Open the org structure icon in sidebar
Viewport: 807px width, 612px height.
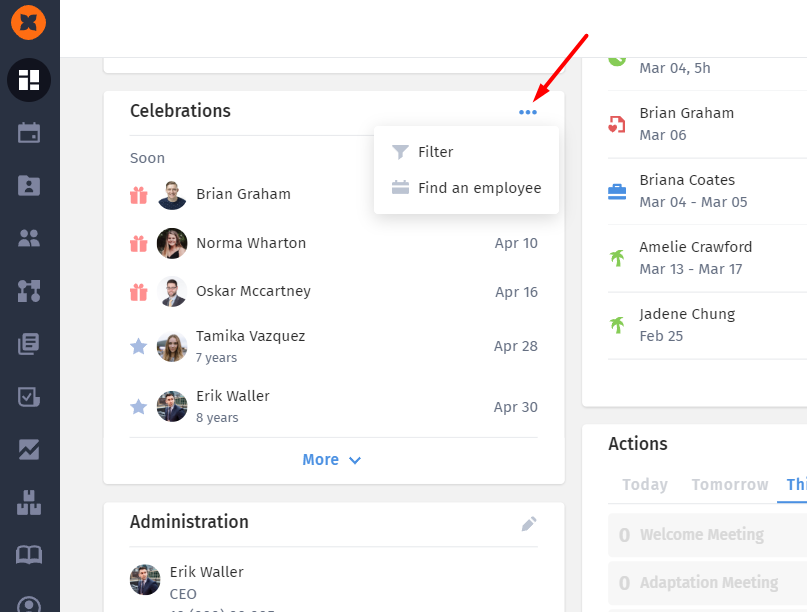29,291
